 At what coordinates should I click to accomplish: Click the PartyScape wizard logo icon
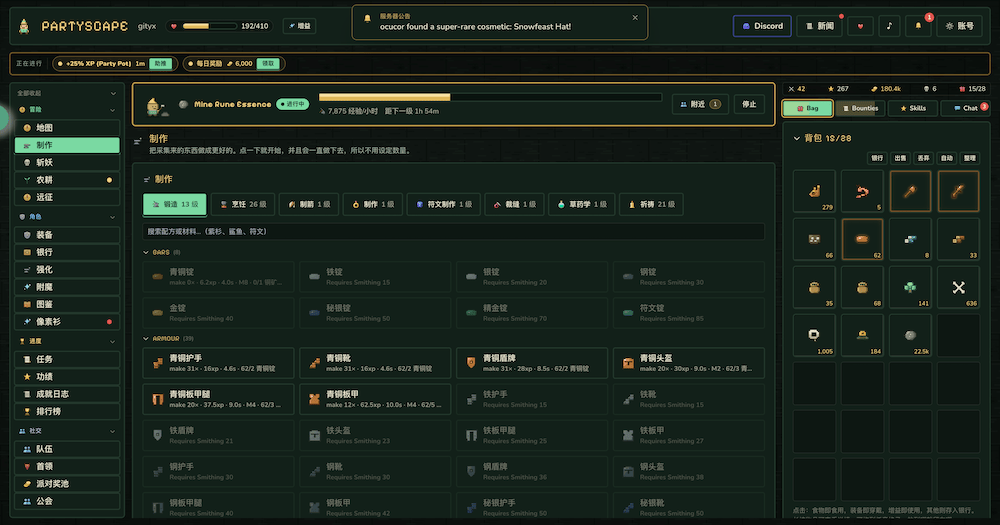[x=24, y=26]
